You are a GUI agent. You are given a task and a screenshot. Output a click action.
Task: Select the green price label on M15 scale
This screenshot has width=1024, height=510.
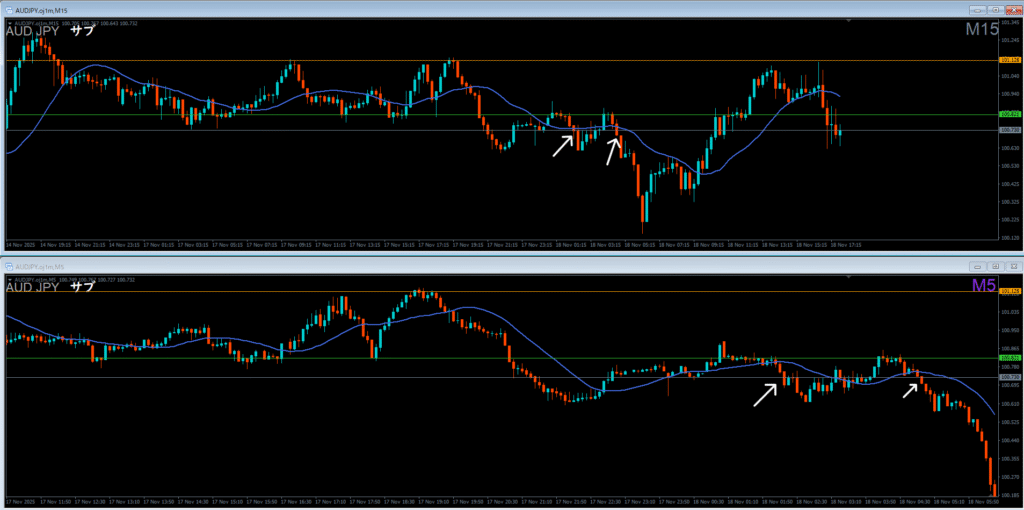pyautogui.click(x=1009, y=115)
